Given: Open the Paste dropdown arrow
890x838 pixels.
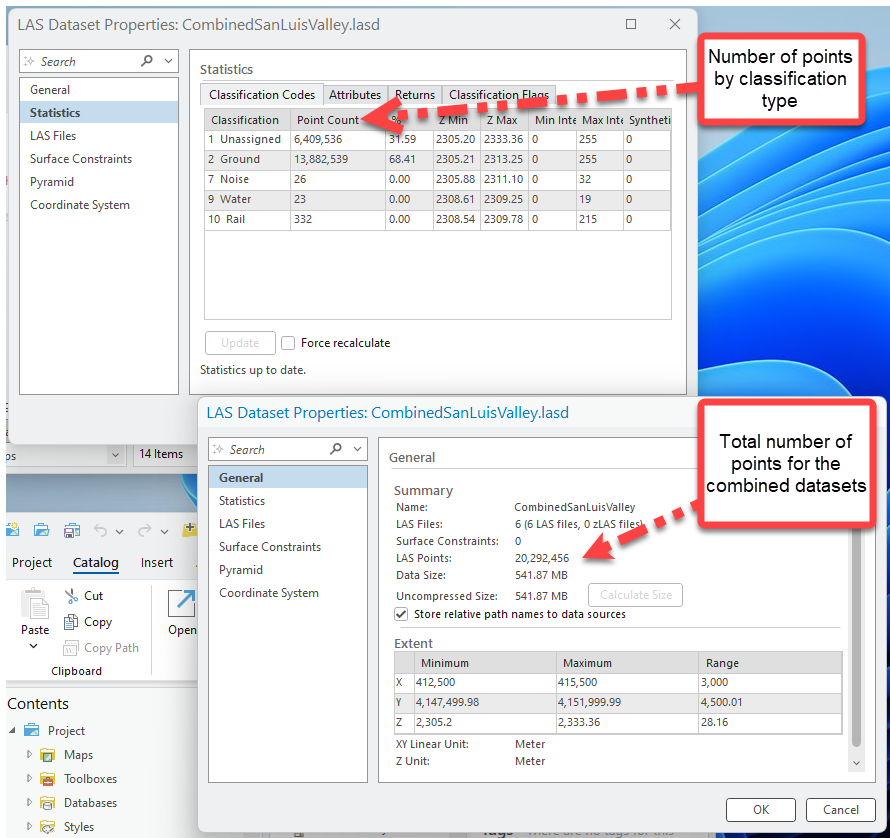Looking at the screenshot, I should 34,646.
